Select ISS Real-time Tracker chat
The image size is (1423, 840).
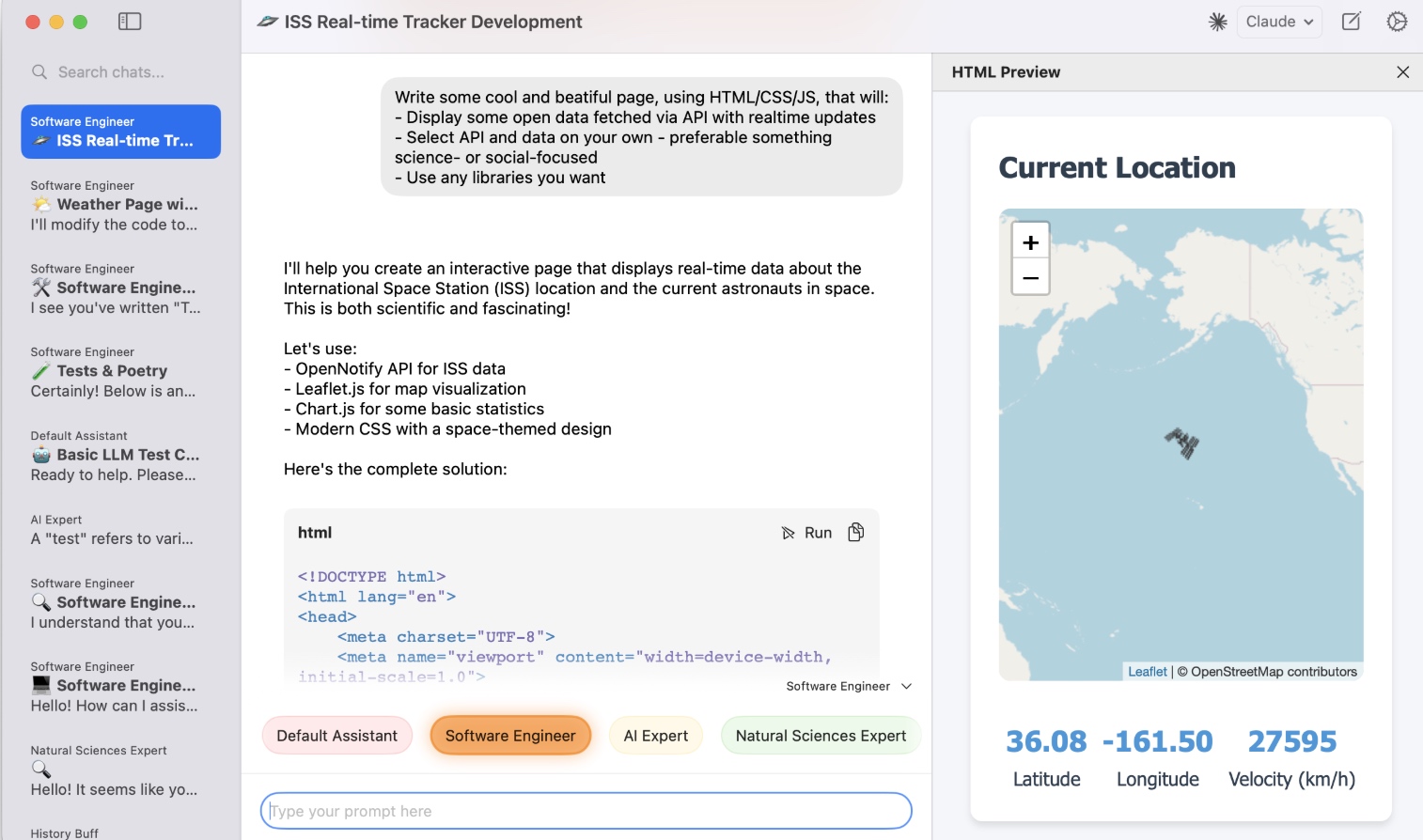pos(120,132)
